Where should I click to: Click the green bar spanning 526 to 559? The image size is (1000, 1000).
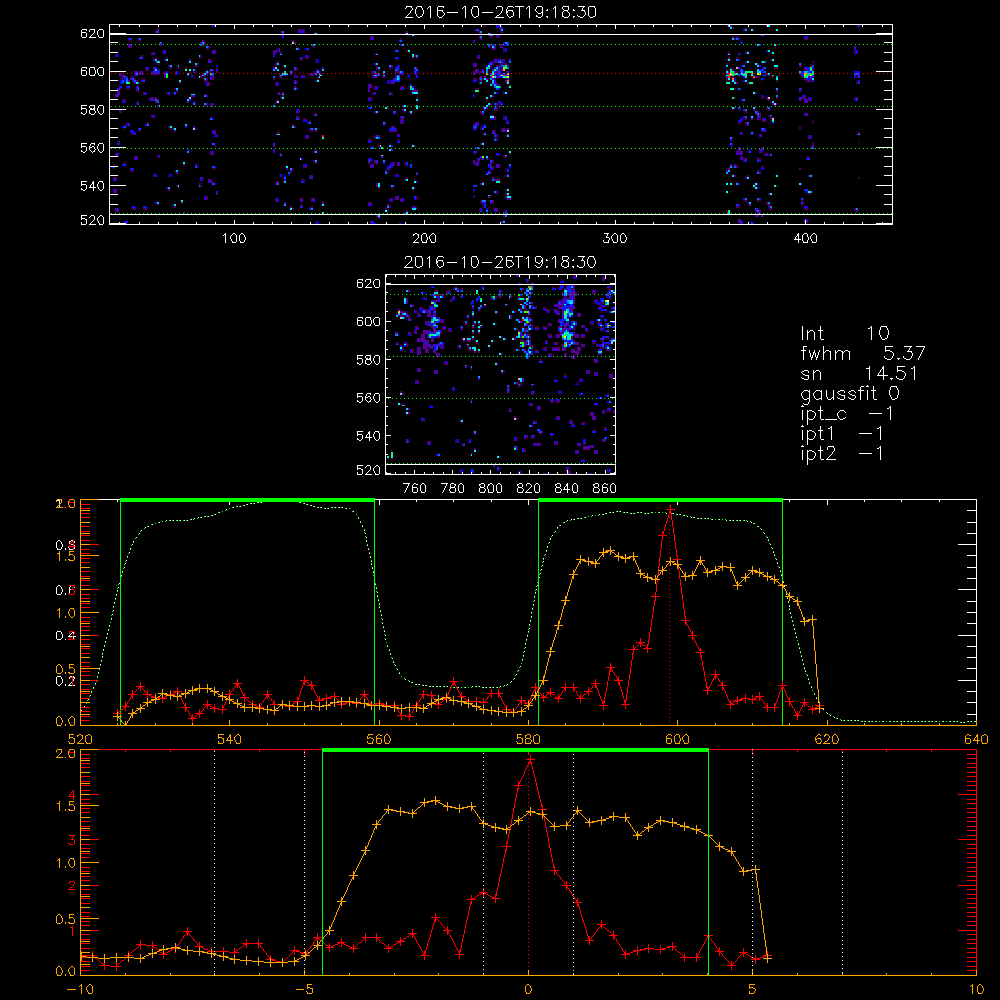pyautogui.click(x=247, y=501)
